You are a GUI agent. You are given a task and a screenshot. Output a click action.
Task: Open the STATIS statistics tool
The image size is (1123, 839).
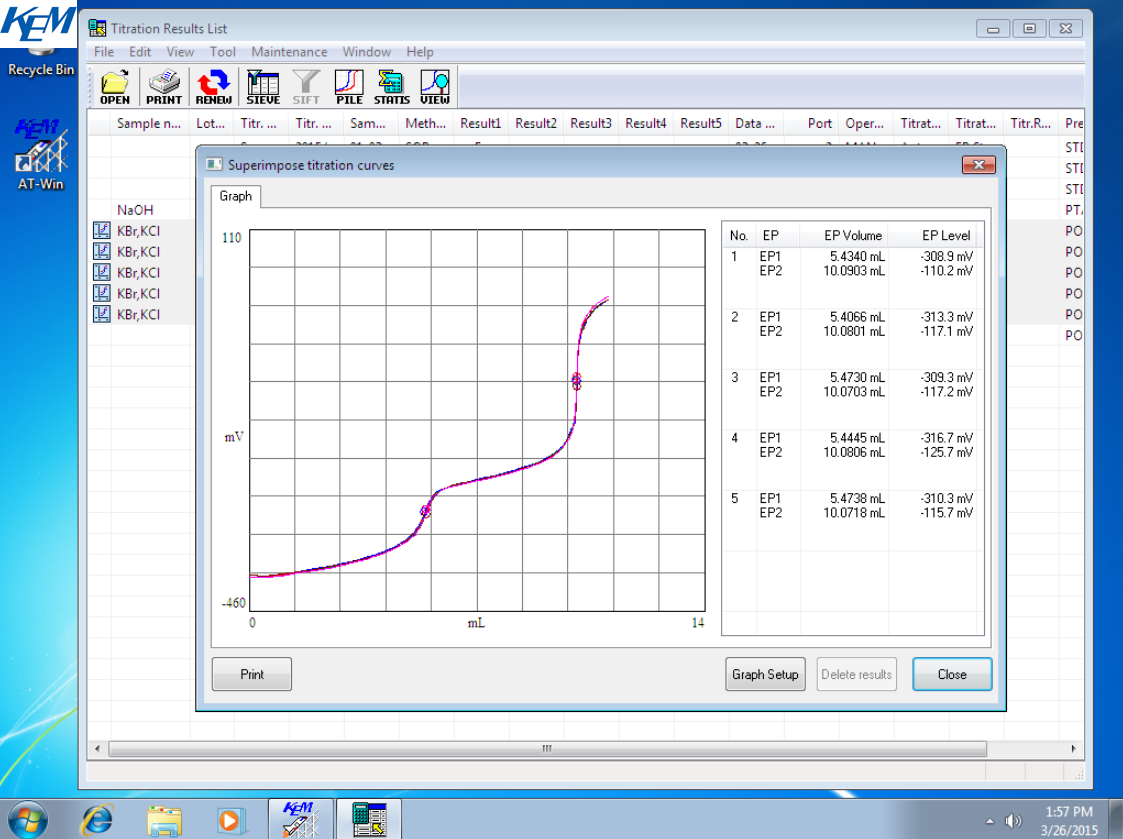coord(392,87)
